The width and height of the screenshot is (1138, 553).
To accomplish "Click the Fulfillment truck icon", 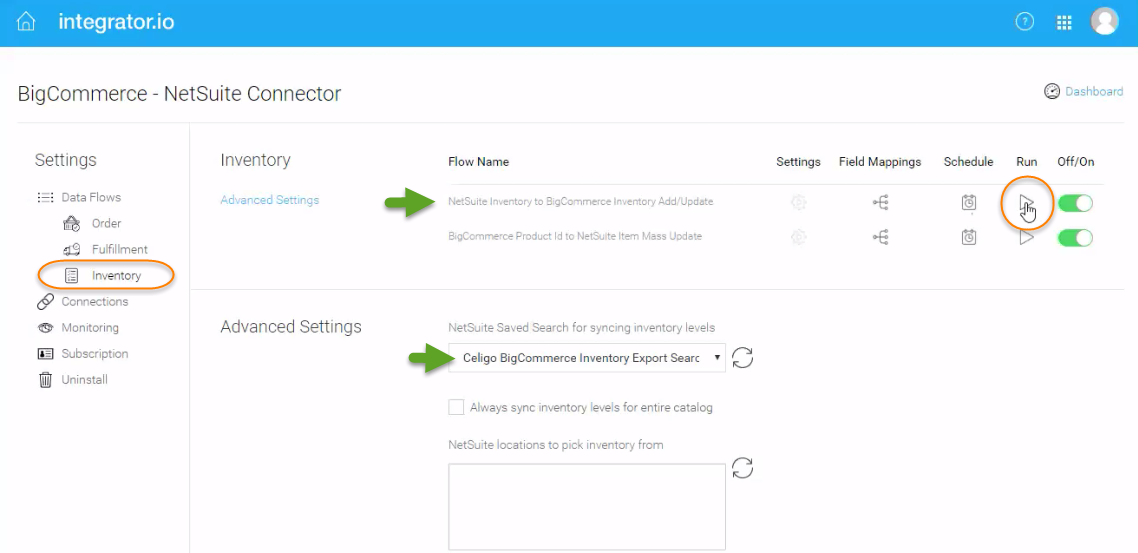I will click(x=72, y=250).
